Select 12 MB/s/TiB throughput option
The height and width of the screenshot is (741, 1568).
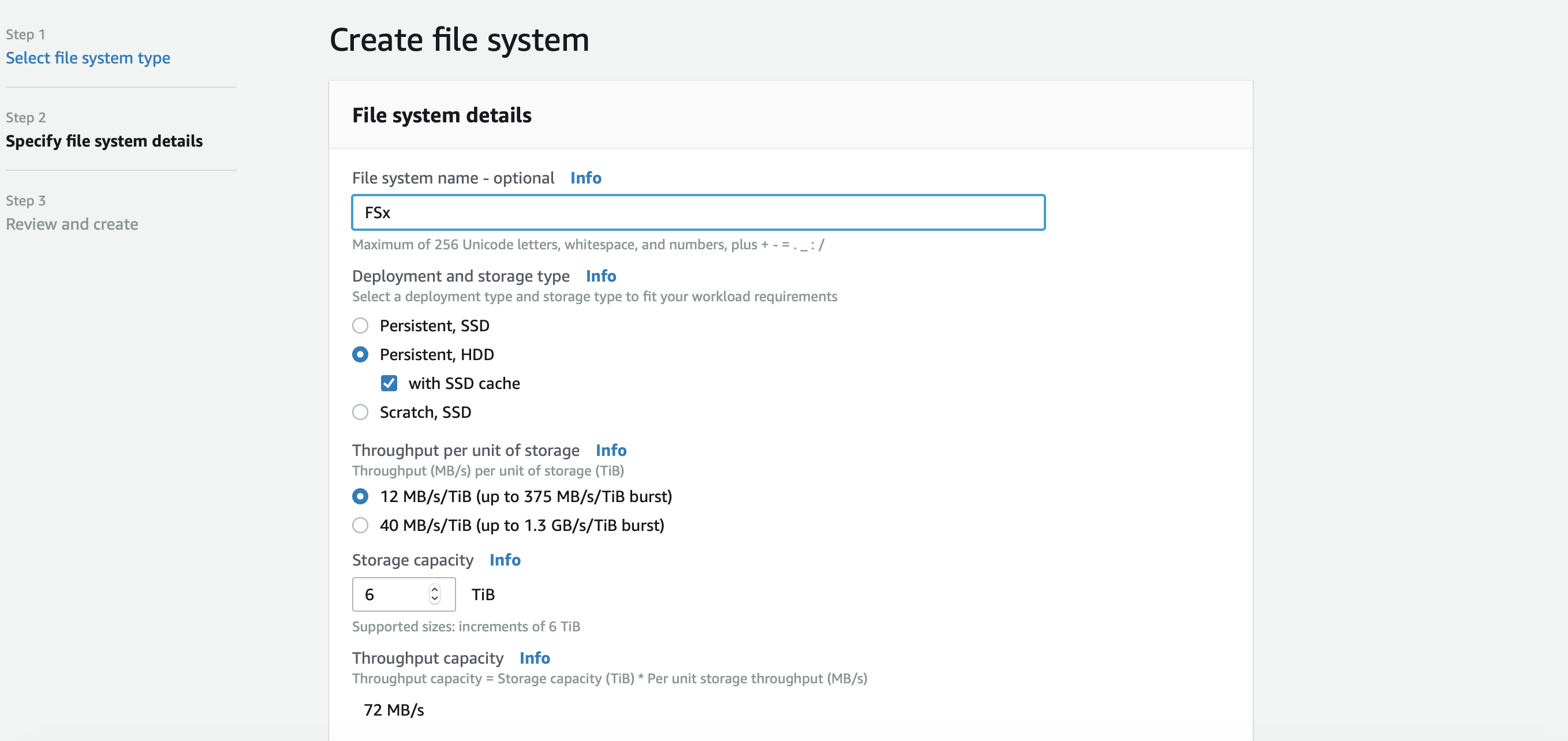pyautogui.click(x=360, y=496)
